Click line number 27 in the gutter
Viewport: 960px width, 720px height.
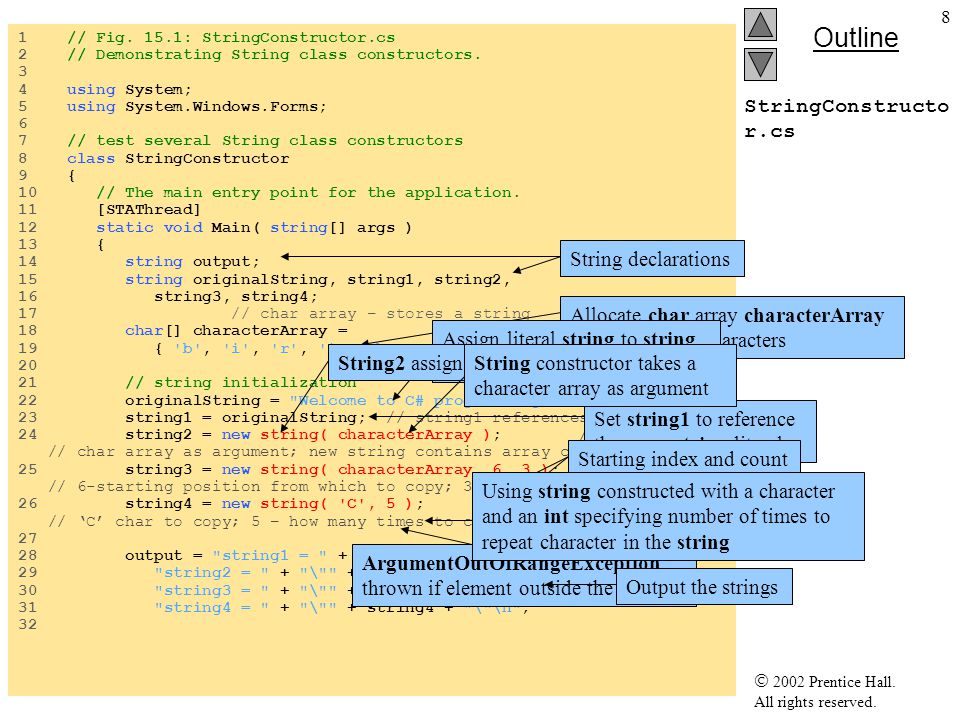click(x=28, y=538)
